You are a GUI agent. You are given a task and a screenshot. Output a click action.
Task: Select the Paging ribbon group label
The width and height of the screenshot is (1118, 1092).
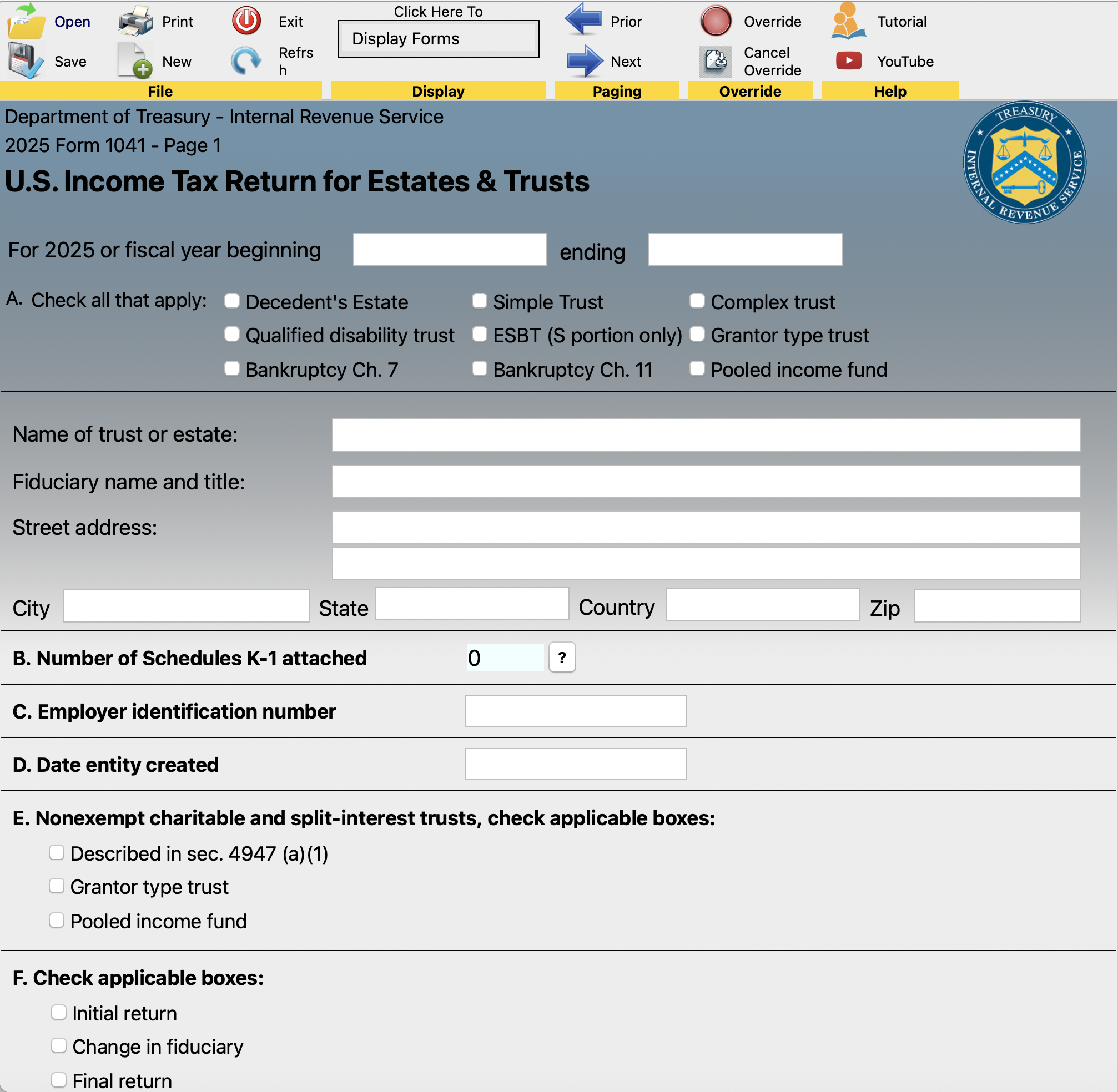coord(617,91)
